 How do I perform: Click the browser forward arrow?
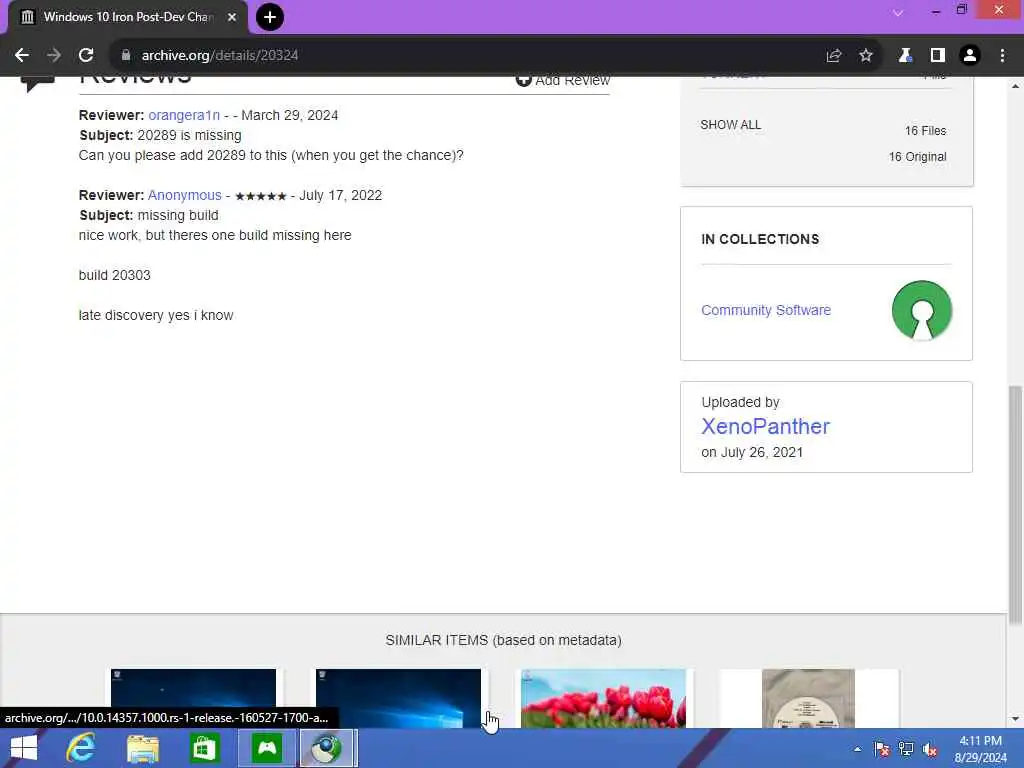point(54,56)
